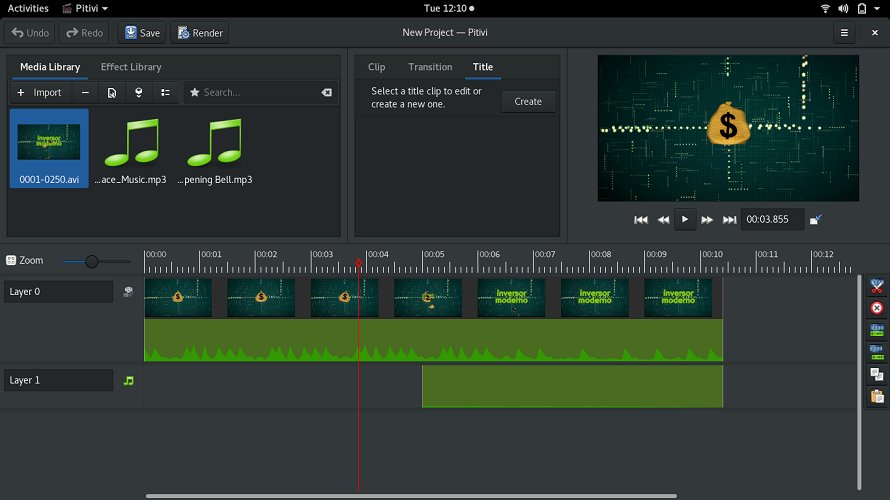Select the audio clip on Layer 1
The image size is (890, 500).
[x=572, y=386]
